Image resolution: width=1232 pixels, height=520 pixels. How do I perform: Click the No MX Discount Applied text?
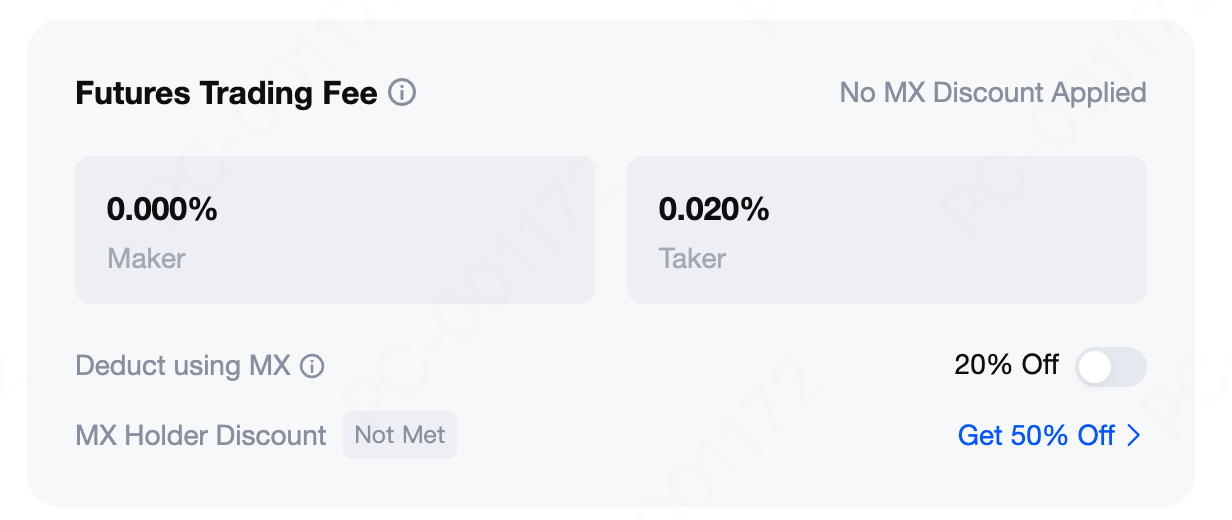point(992,93)
